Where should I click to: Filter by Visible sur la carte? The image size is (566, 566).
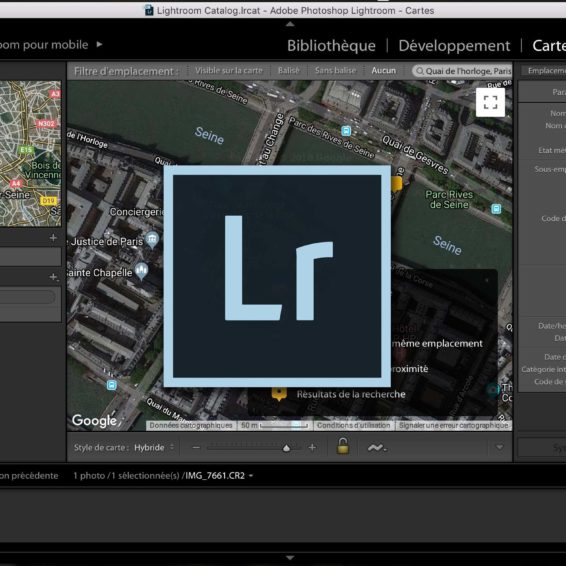pos(228,71)
